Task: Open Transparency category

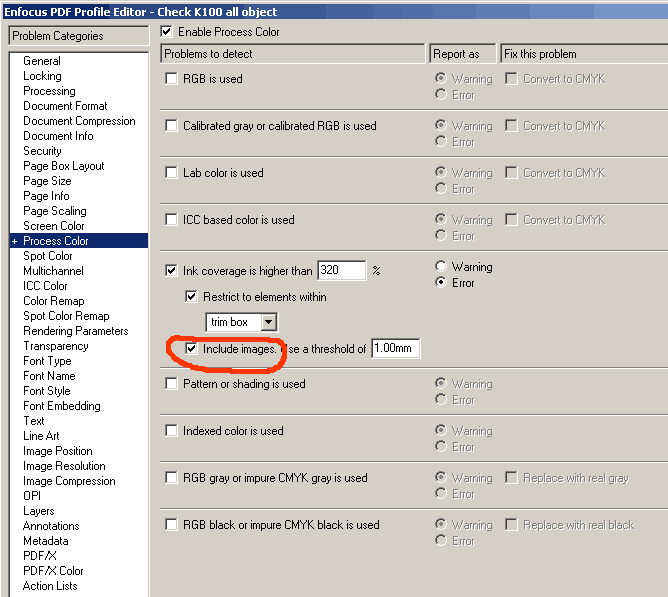Action: click(56, 346)
